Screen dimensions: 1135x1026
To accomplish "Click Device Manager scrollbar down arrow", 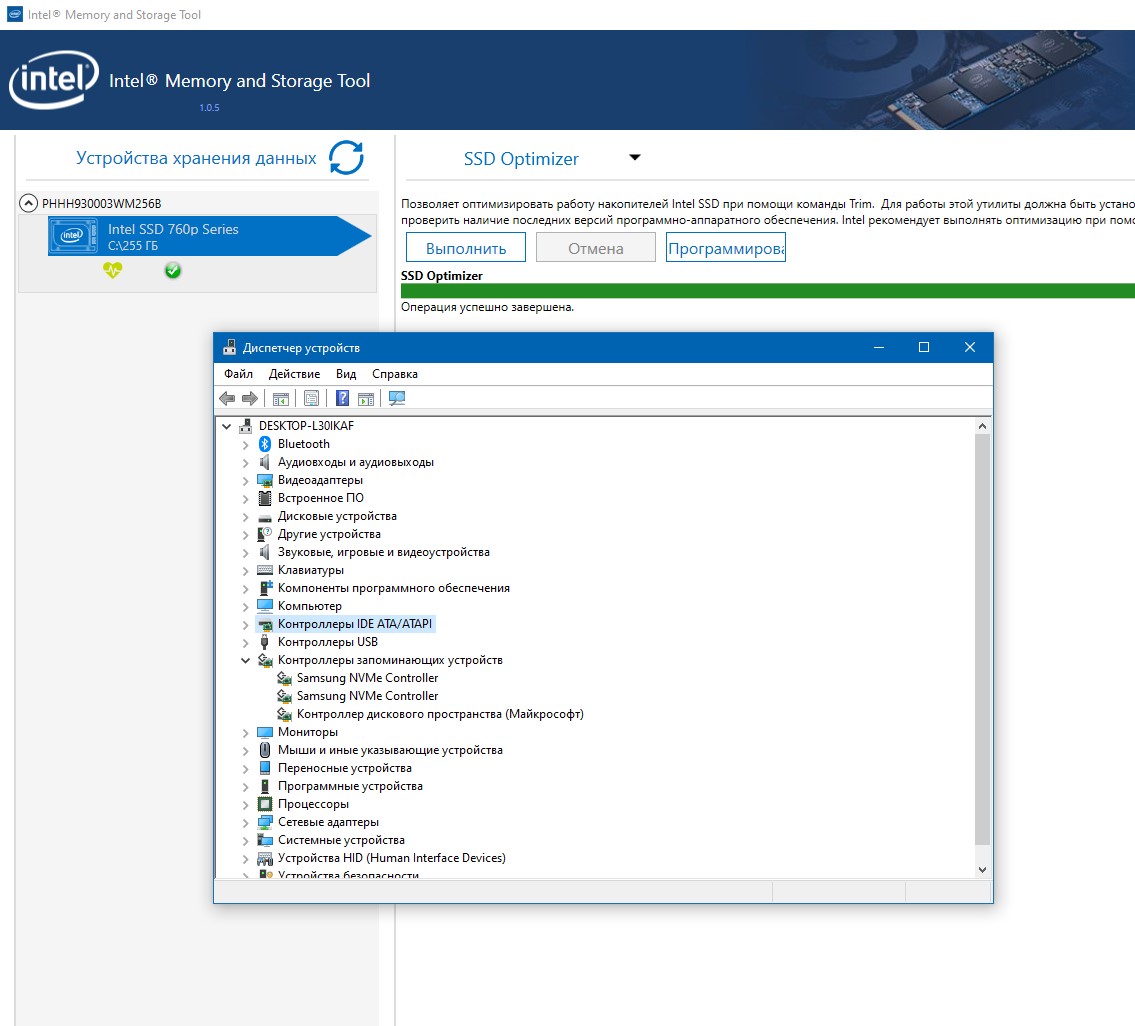I will pyautogui.click(x=982, y=870).
